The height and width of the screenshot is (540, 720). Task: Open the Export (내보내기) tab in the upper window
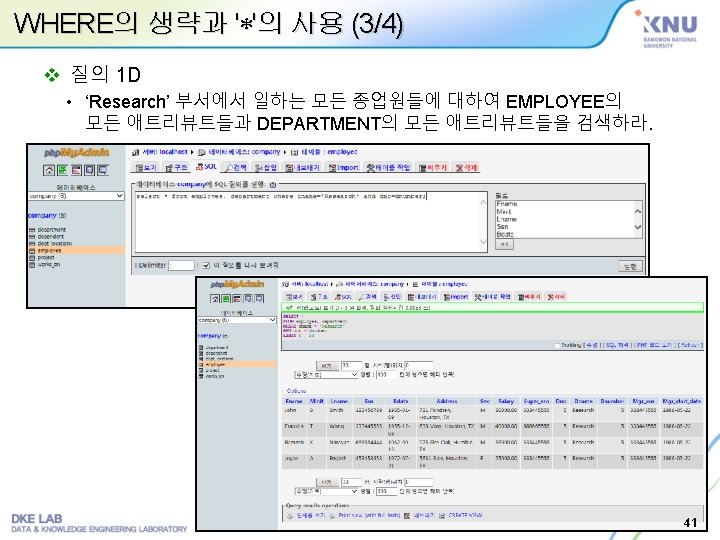click(302, 168)
